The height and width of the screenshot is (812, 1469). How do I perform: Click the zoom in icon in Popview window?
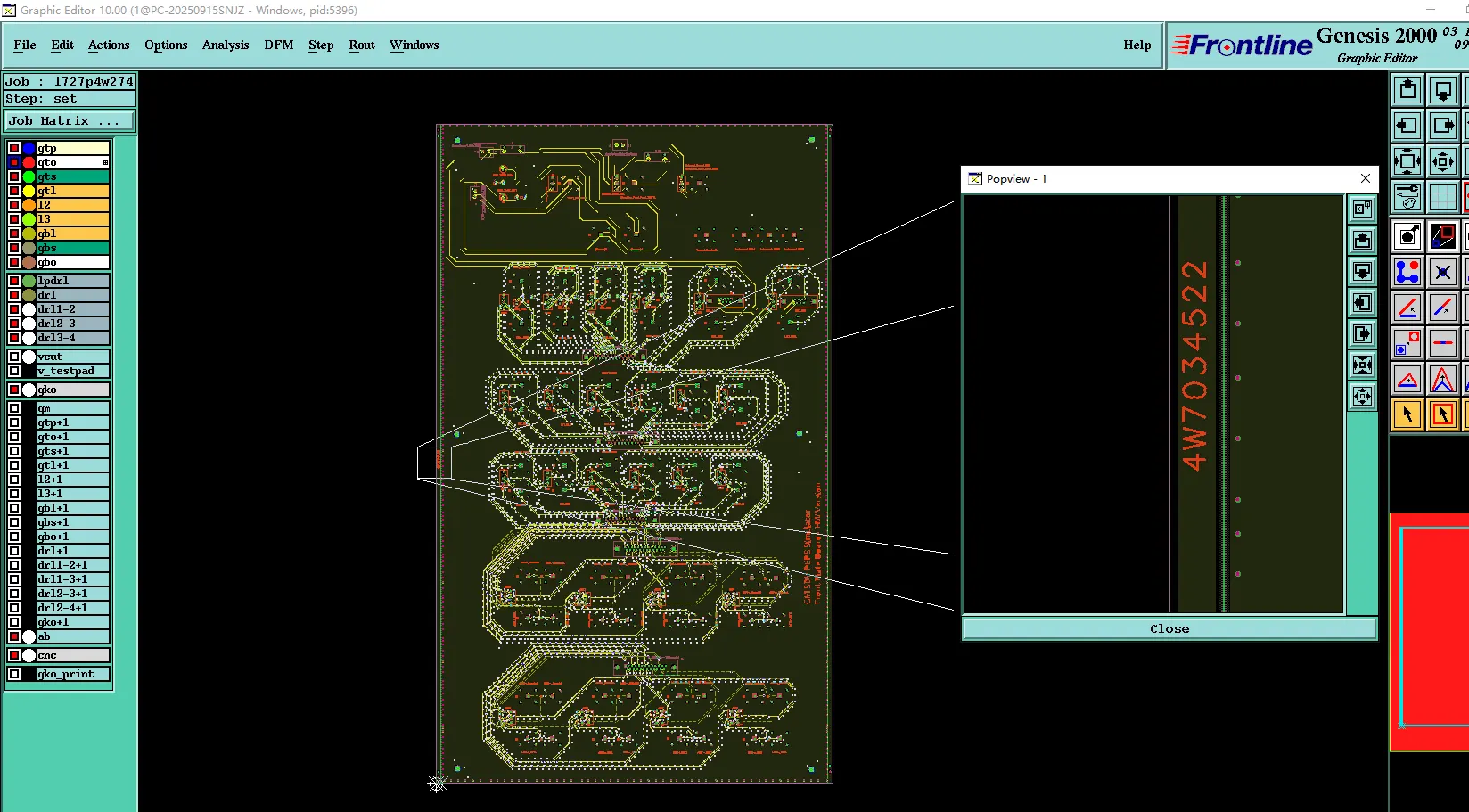tap(1362, 365)
